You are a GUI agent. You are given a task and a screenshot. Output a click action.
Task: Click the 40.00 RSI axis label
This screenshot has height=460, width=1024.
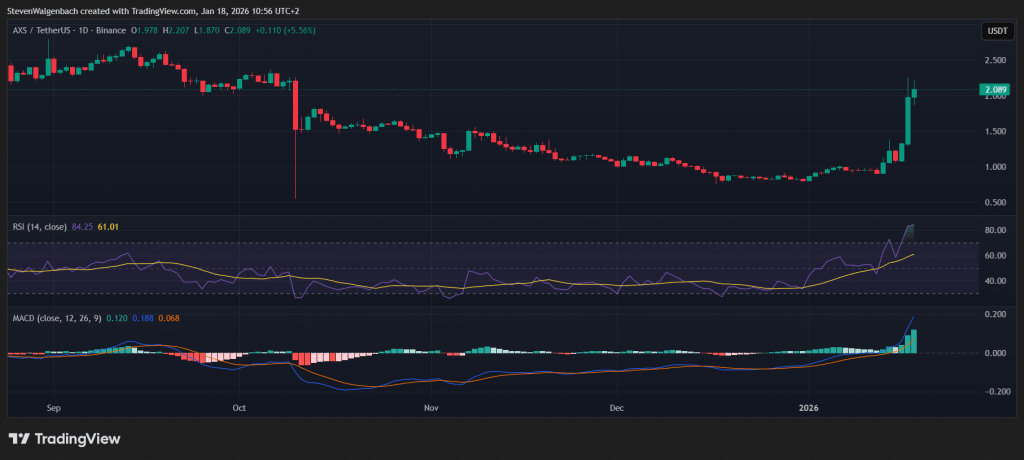pos(997,282)
